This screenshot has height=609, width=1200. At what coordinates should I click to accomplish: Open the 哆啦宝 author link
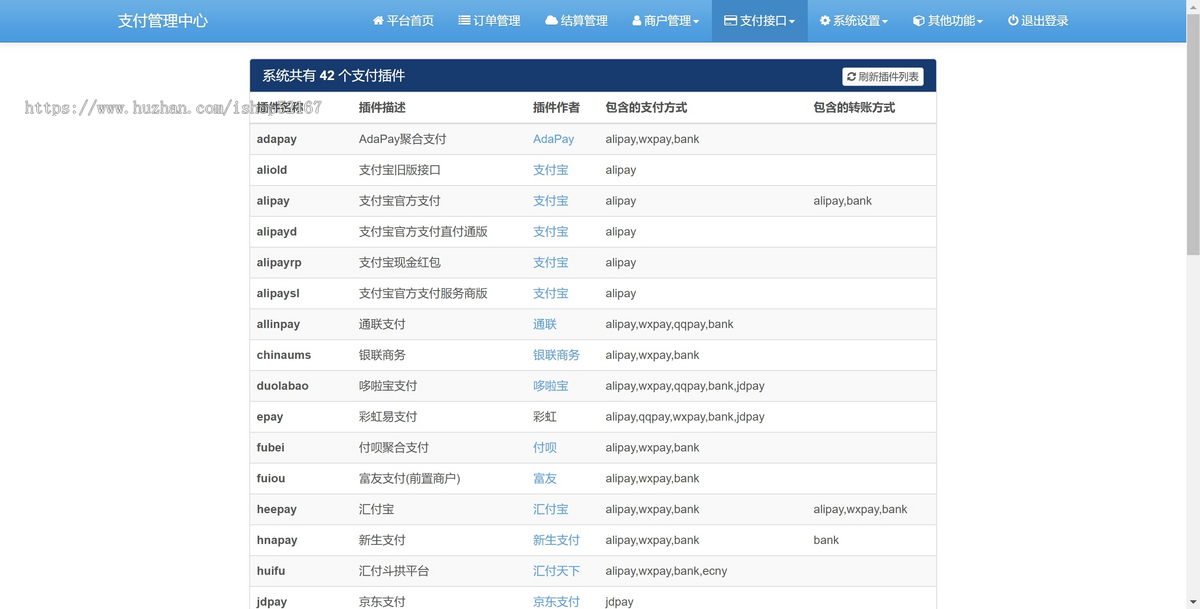[550, 386]
